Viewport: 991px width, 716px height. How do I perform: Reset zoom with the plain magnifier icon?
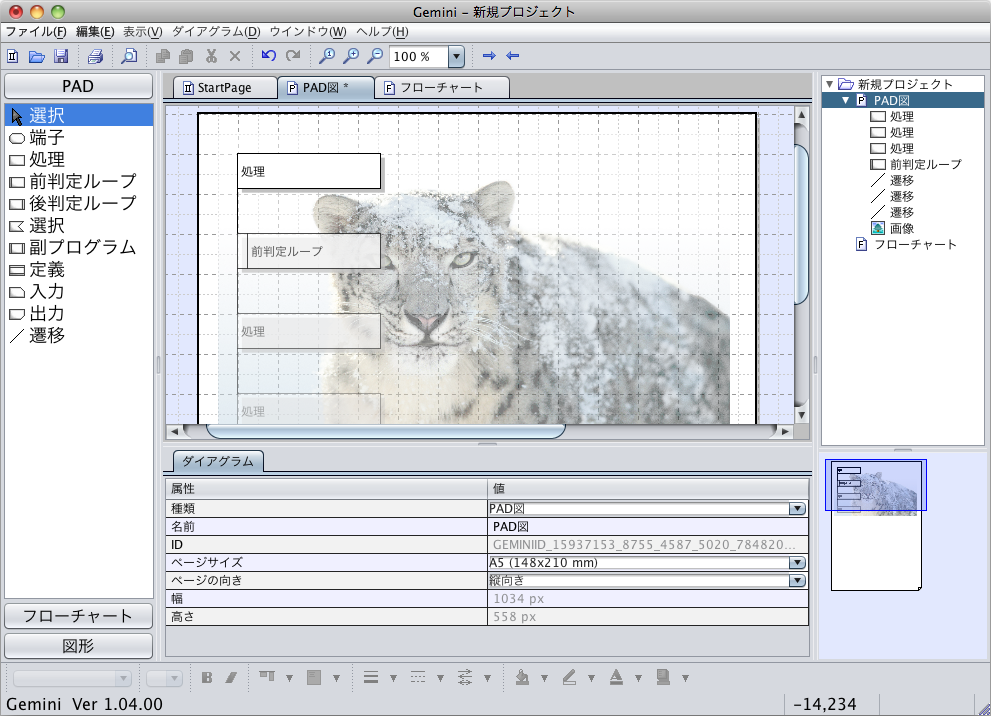tap(327, 56)
